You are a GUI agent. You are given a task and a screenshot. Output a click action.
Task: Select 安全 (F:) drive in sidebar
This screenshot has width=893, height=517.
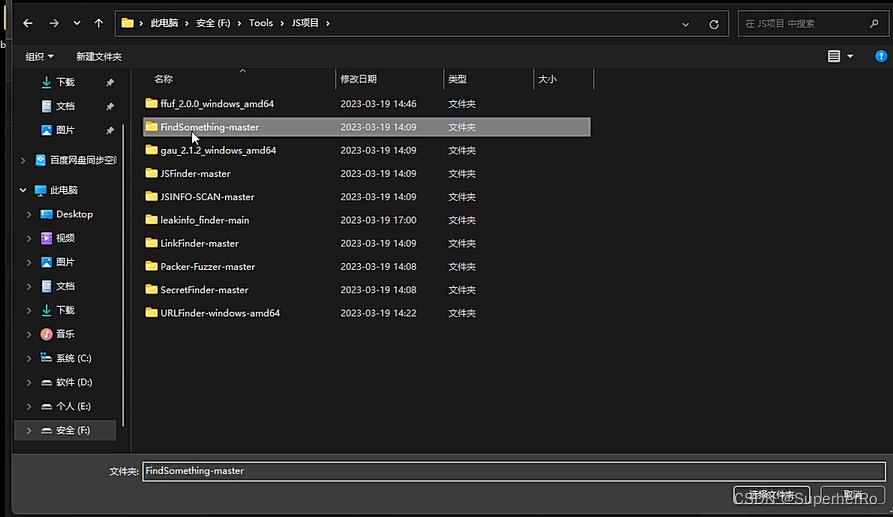(65, 430)
